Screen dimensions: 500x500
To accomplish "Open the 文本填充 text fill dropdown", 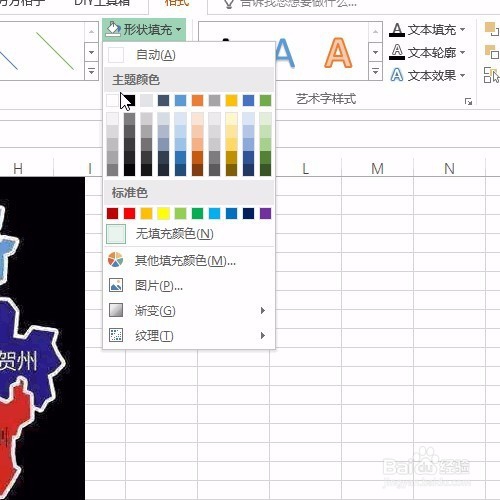I will (x=428, y=30).
